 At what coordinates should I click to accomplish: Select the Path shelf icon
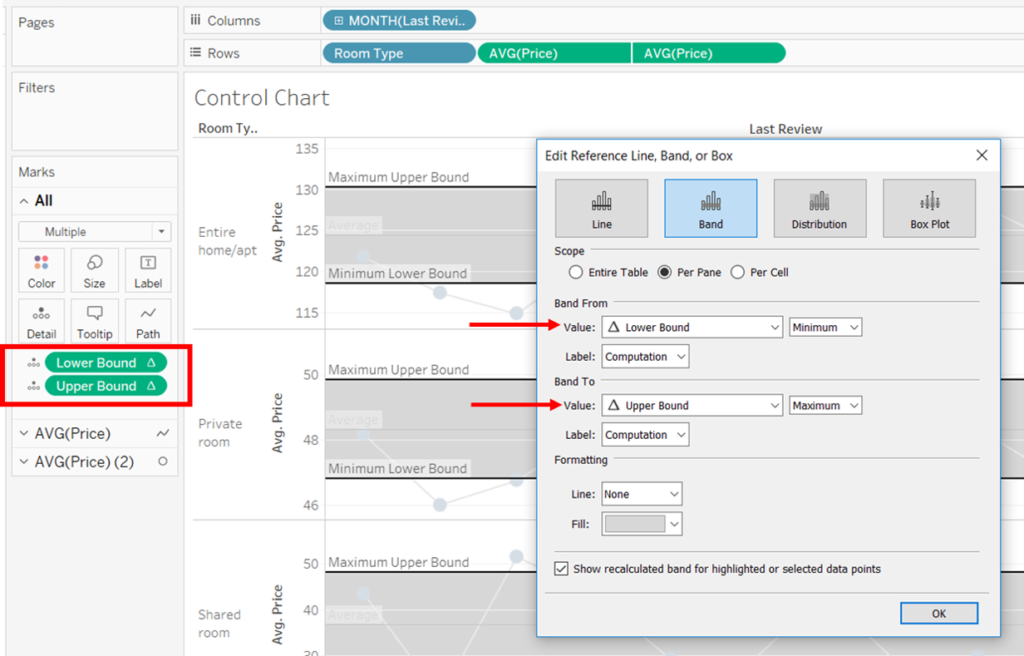click(x=147, y=320)
